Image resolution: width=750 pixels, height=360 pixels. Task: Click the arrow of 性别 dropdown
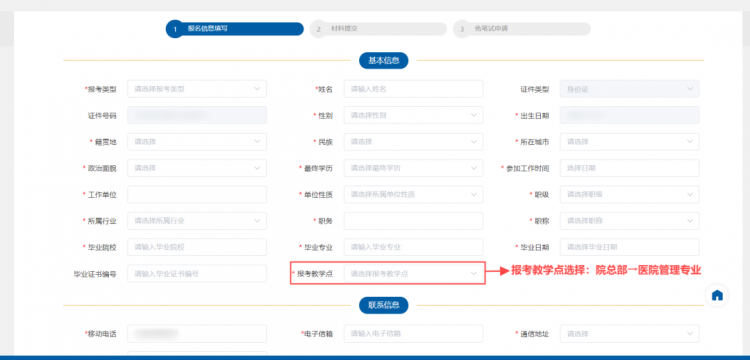(474, 115)
